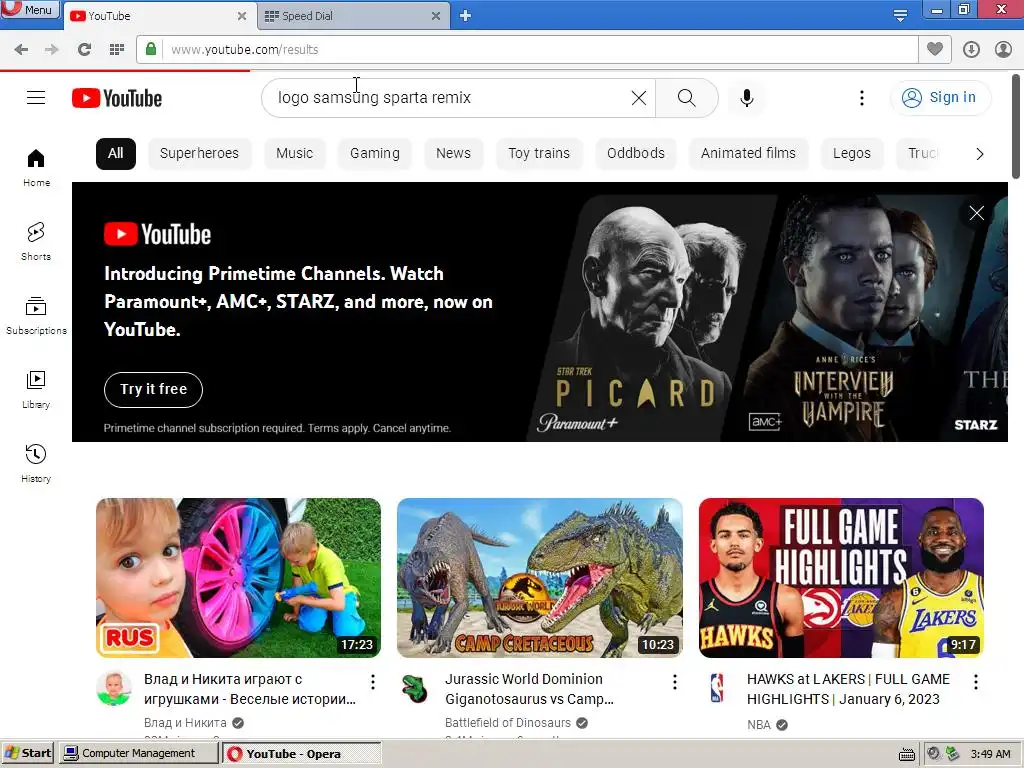
Task: Select the News filter chip
Action: pyautogui.click(x=453, y=153)
